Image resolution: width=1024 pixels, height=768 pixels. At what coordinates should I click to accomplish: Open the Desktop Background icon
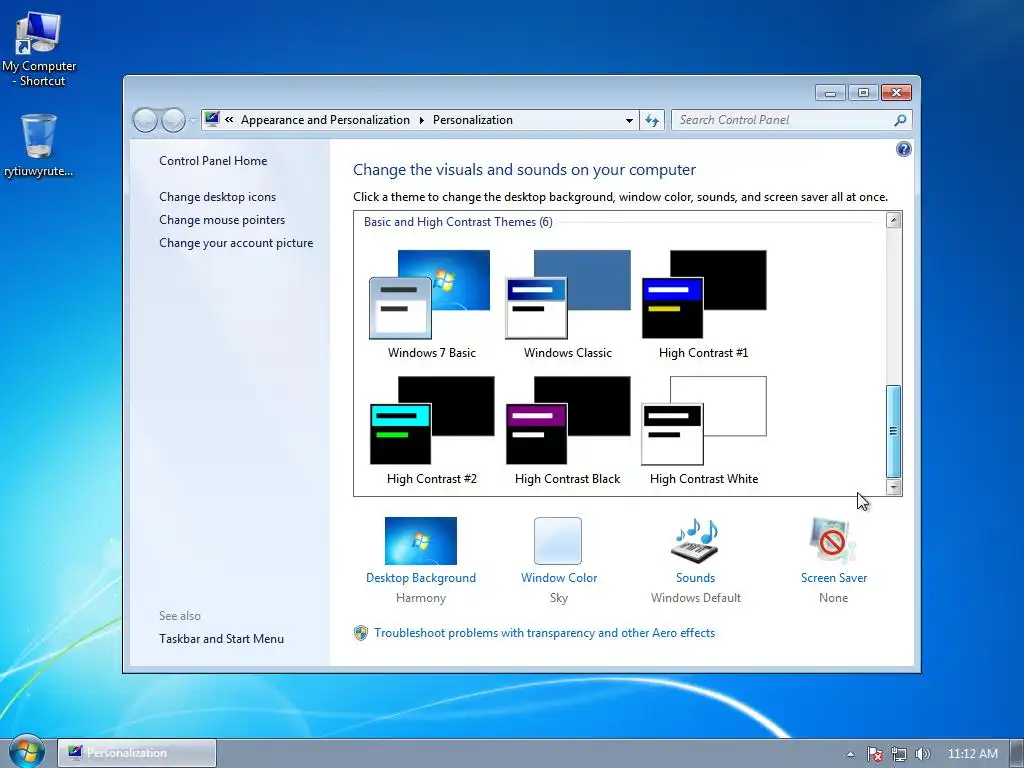tap(421, 541)
